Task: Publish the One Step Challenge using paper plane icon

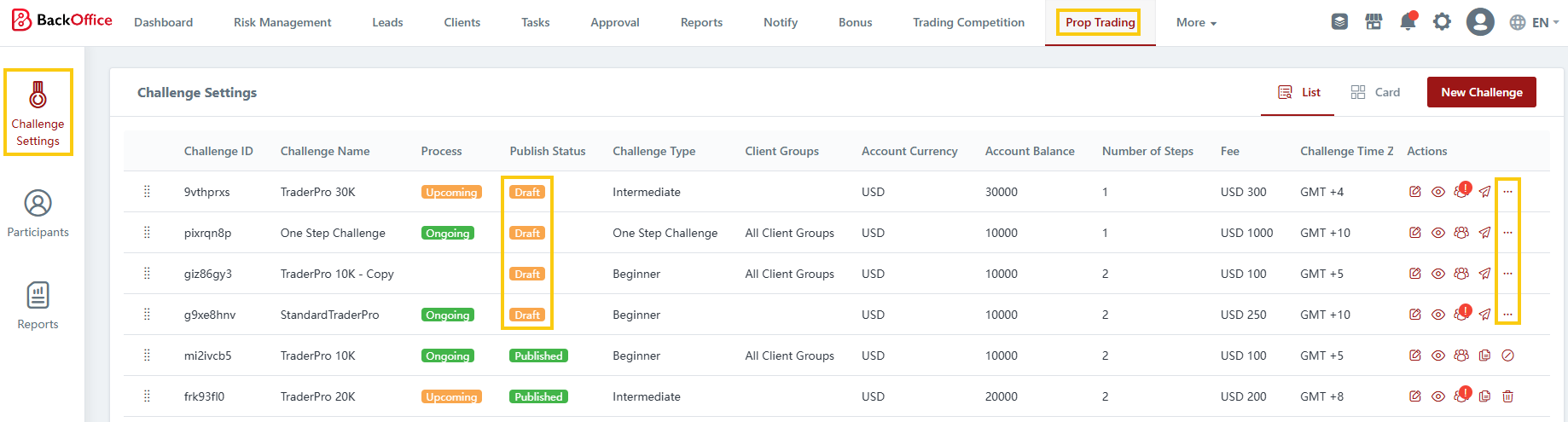Action: click(1484, 233)
